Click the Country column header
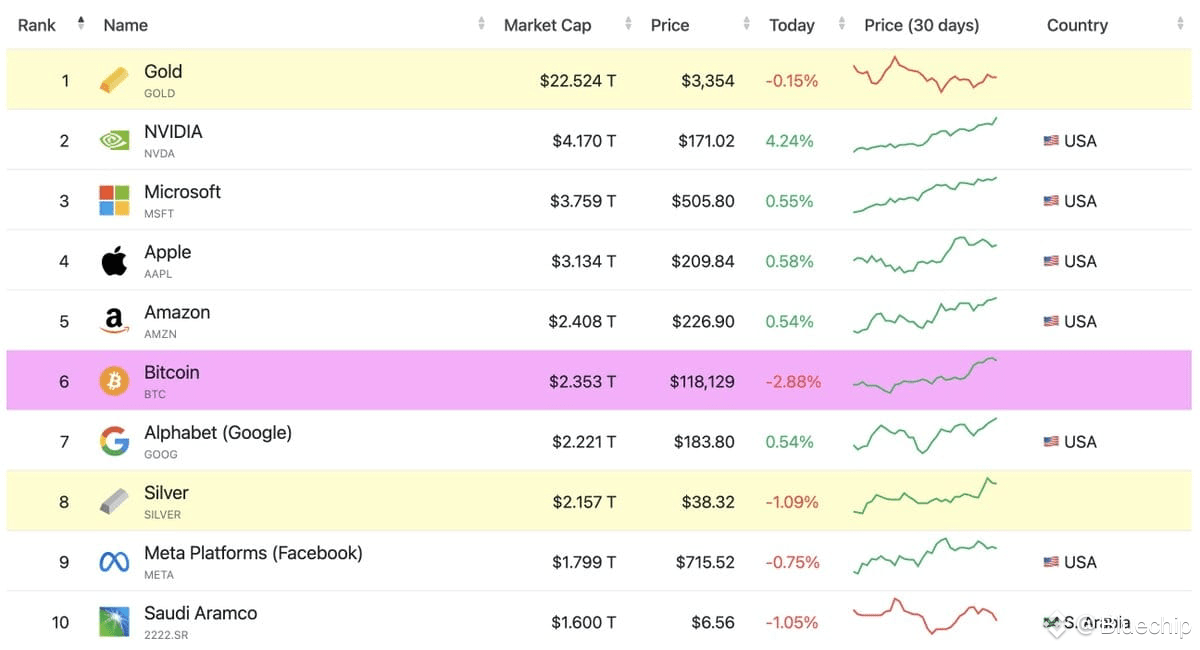The image size is (1200, 650). point(1077,25)
